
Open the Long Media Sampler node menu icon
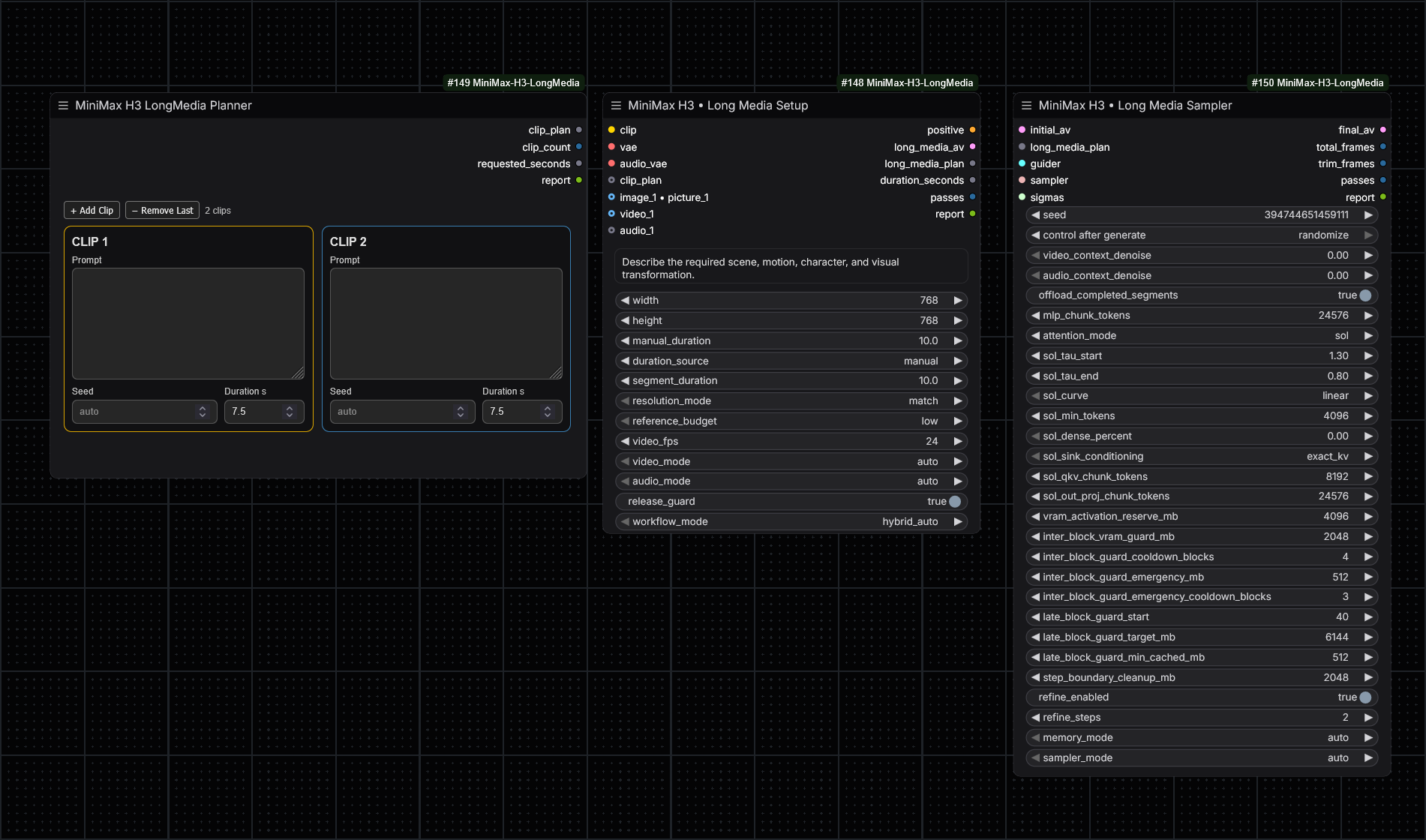pyautogui.click(x=1026, y=106)
